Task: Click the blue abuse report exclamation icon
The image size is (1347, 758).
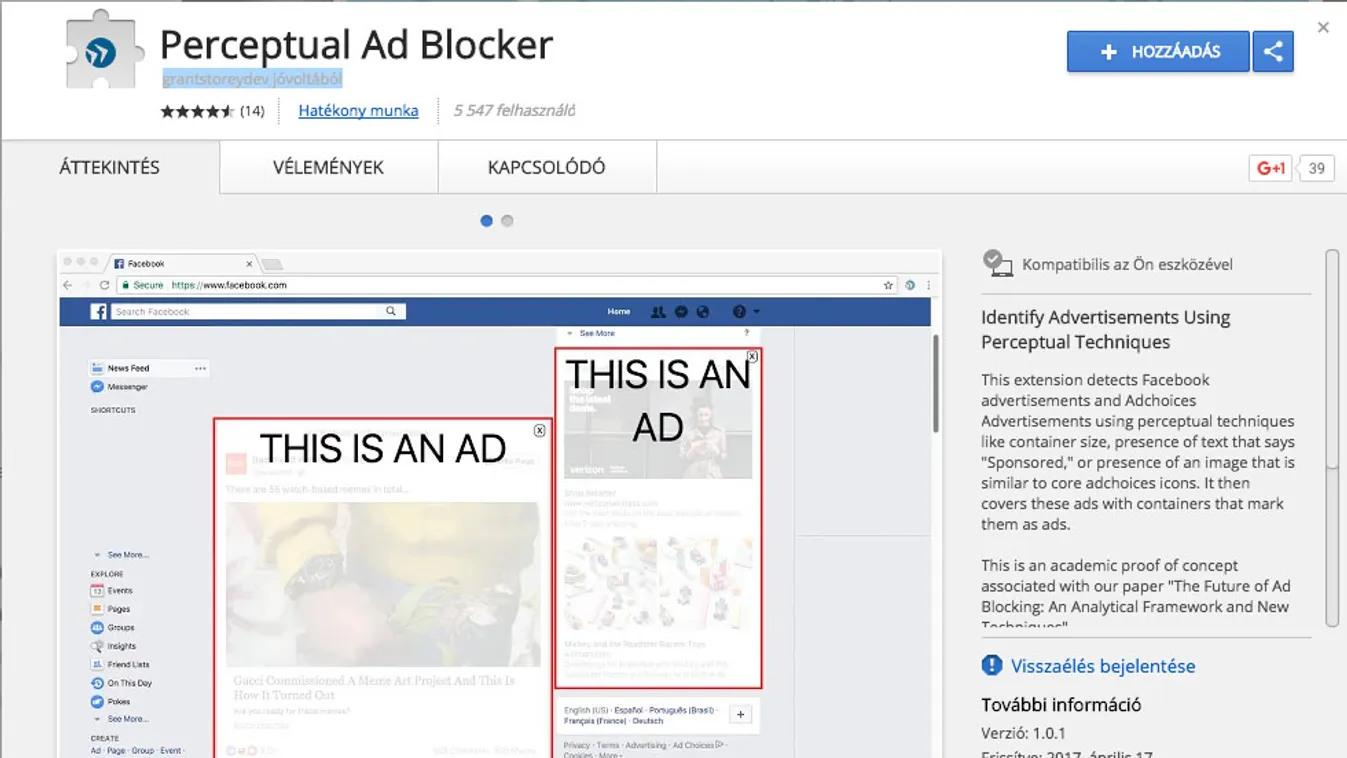Action: 992,665
